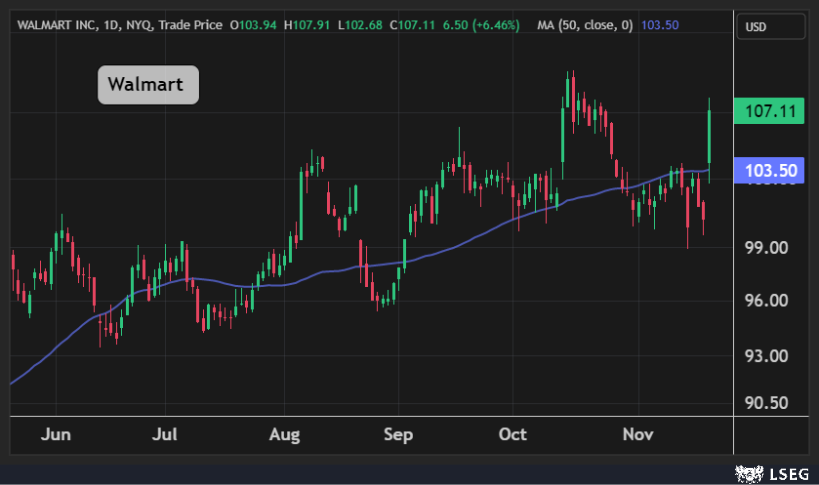The height and width of the screenshot is (485, 819).
Task: Select the Jun label on time axis
Action: click(59, 435)
